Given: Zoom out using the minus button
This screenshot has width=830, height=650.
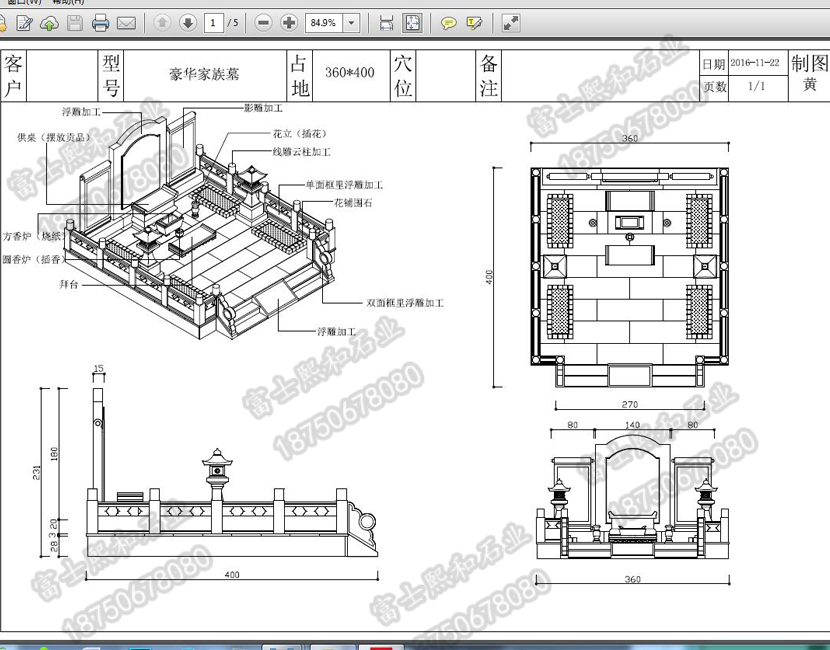Looking at the screenshot, I should point(263,22).
